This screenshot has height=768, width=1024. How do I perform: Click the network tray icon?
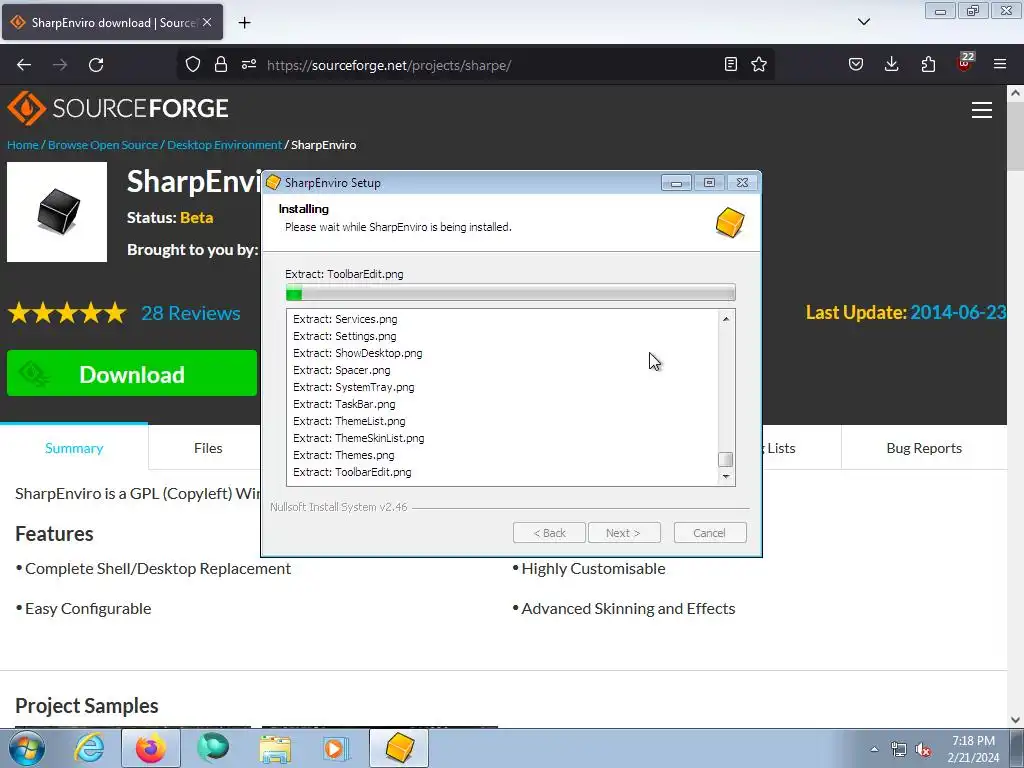[x=899, y=750]
